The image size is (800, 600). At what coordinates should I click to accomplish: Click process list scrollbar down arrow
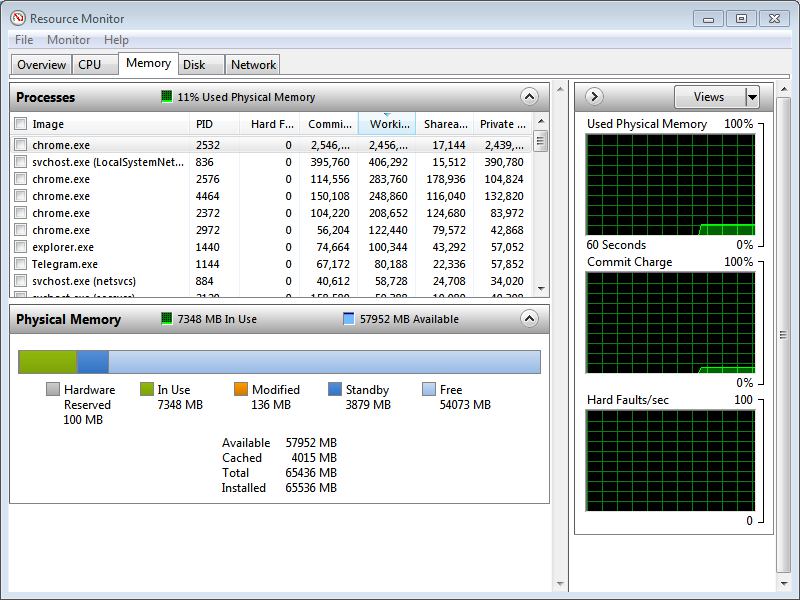(541, 289)
